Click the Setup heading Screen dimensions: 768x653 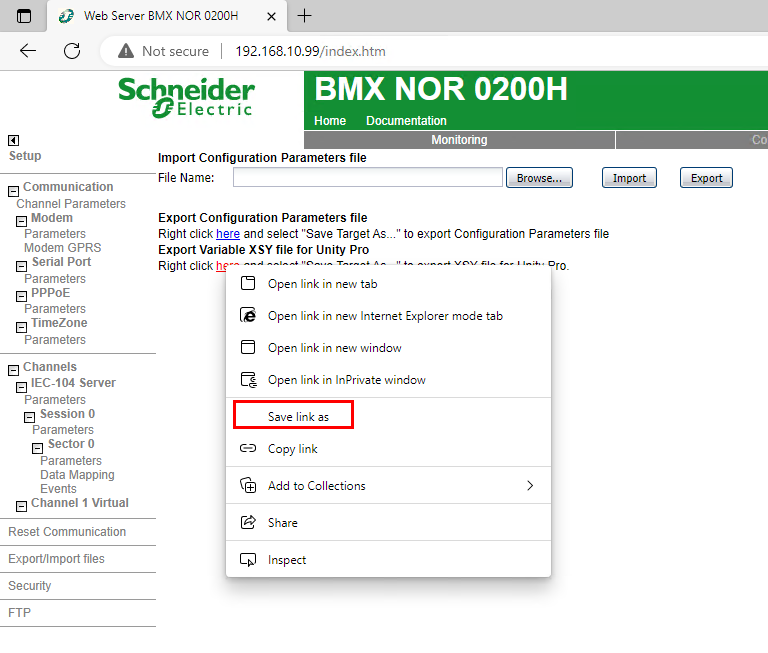point(25,156)
